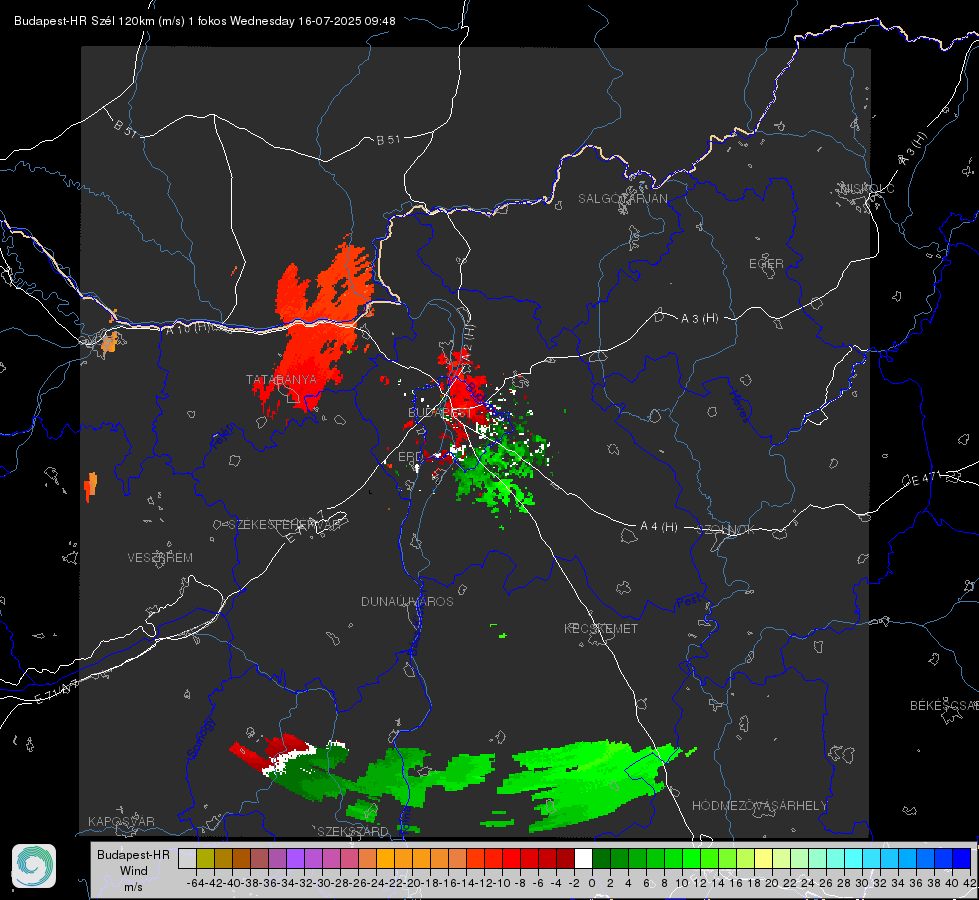The width and height of the screenshot is (979, 900).
Task: Click the DUNAUJVAROS city label
Action: 407,601
